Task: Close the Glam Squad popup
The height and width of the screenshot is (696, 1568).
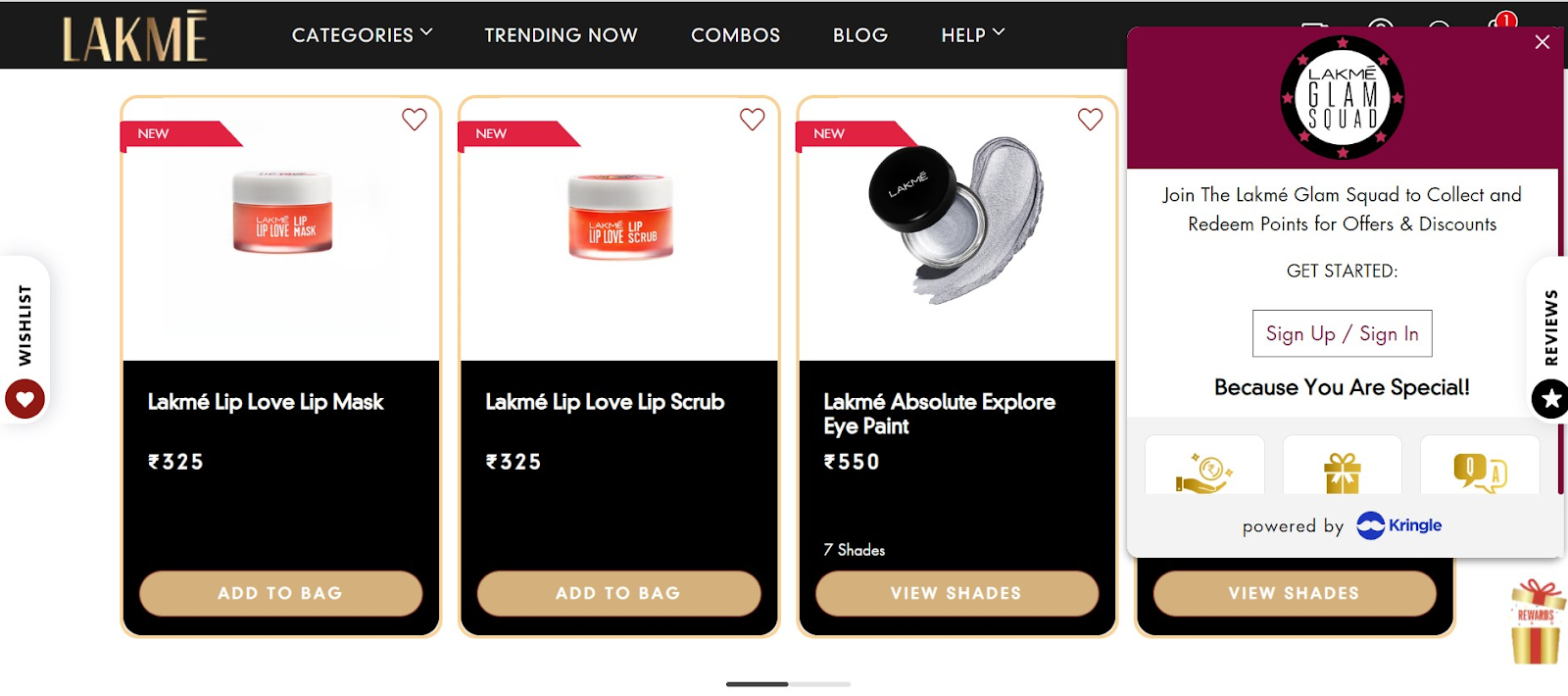Action: click(x=1543, y=42)
